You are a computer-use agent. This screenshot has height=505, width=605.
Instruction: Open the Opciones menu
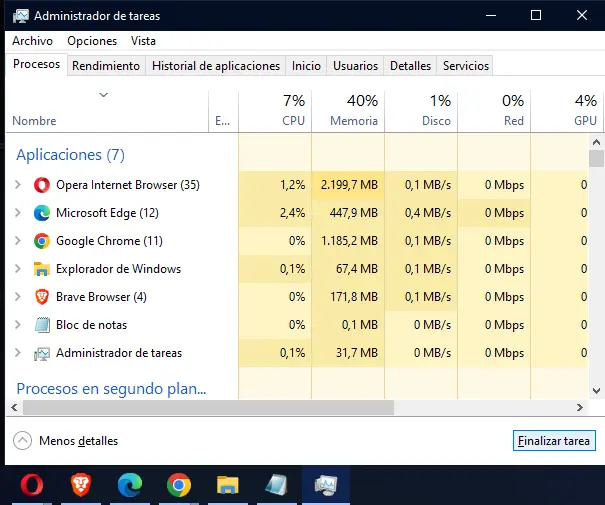(92, 41)
